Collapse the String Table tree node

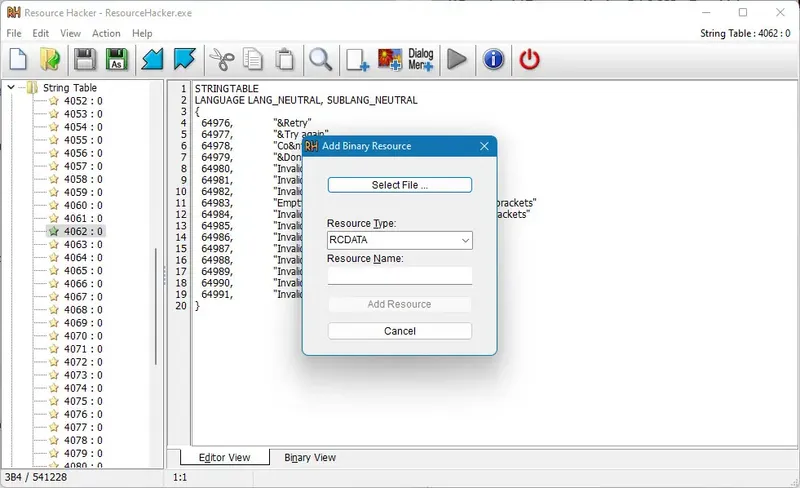pyautogui.click(x=11, y=88)
